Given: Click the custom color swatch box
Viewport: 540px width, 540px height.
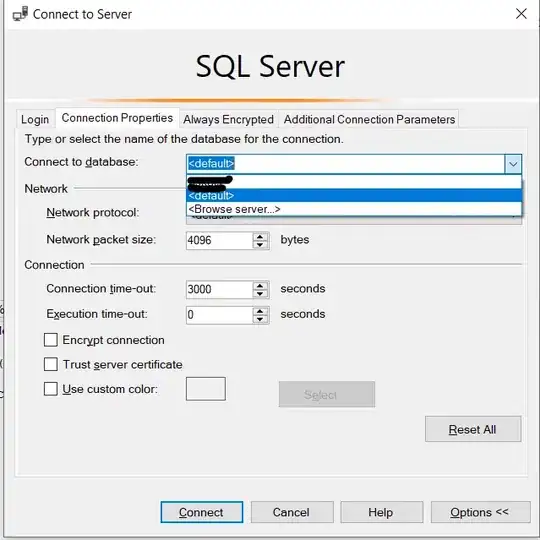Looking at the screenshot, I should point(206,389).
